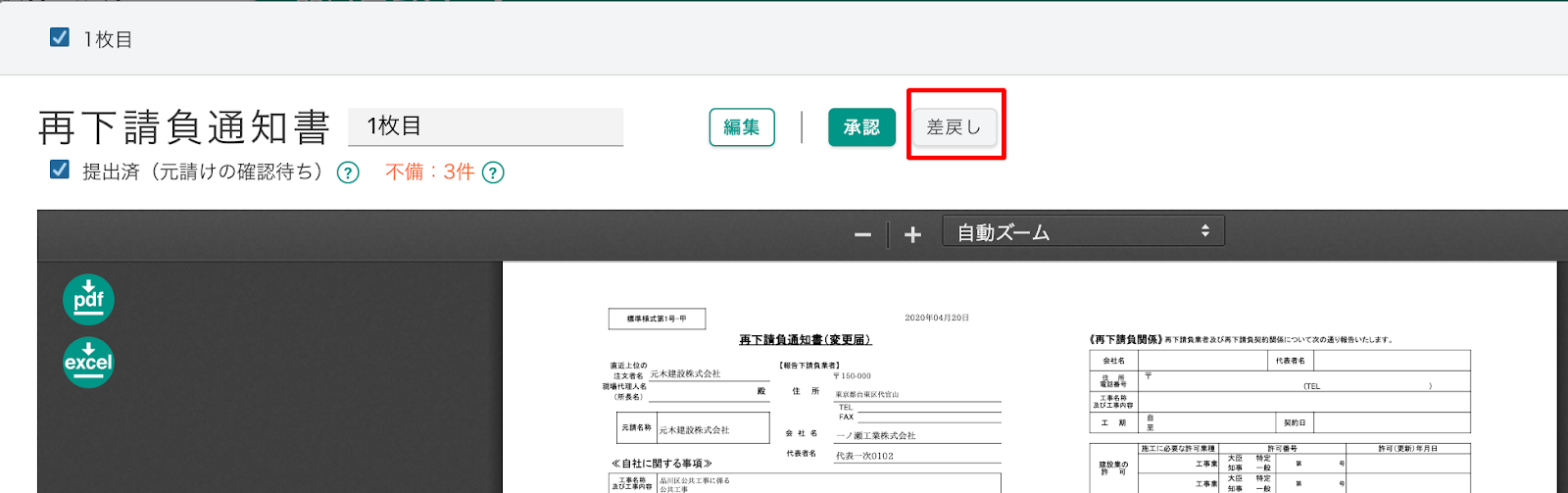Open help icon next to 提出済 status

tap(348, 173)
